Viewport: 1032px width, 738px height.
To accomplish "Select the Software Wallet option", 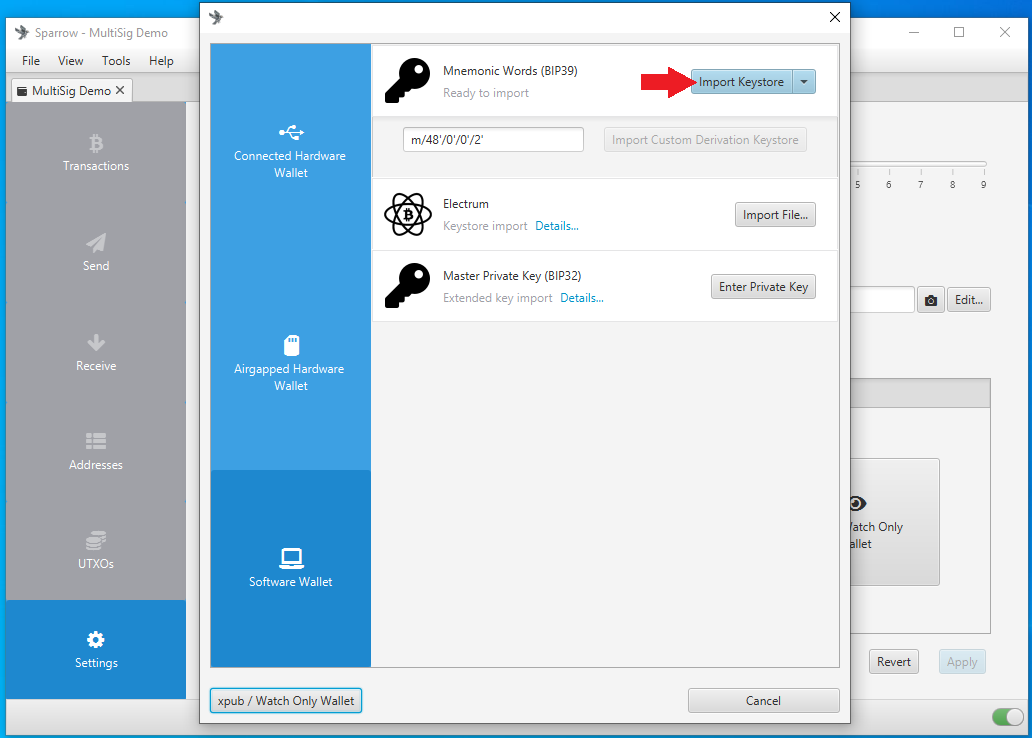I will point(290,568).
